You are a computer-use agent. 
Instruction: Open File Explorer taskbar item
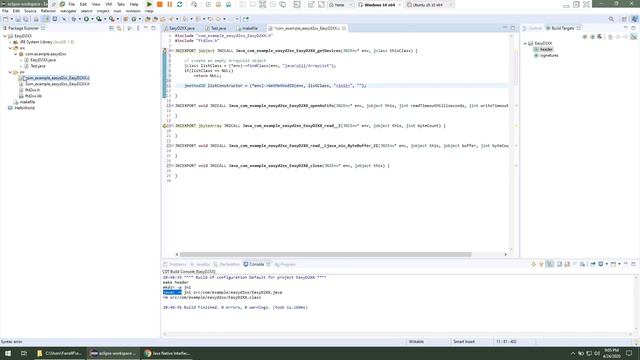pos(59,353)
